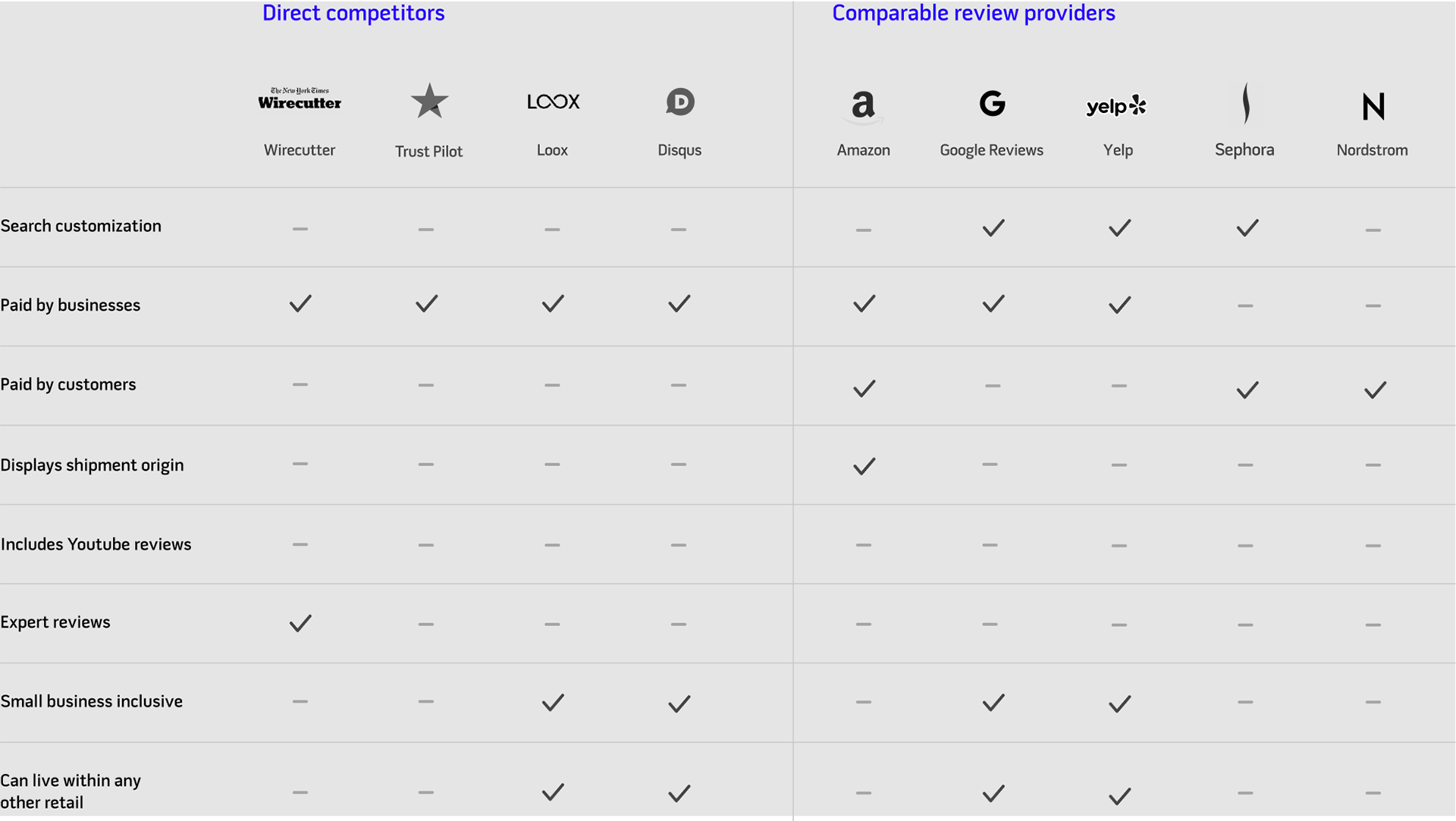Click the Paid by businesses row label
This screenshot has height=821, width=1456.
(70, 305)
